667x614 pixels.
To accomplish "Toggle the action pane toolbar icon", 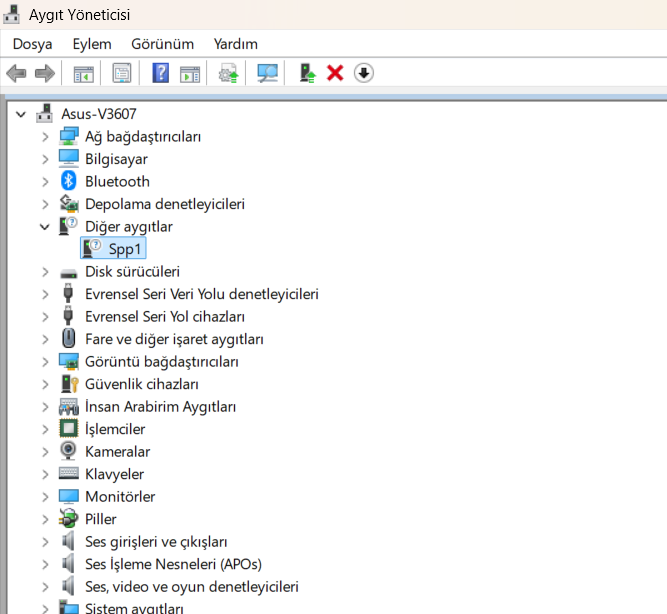I will [x=190, y=73].
